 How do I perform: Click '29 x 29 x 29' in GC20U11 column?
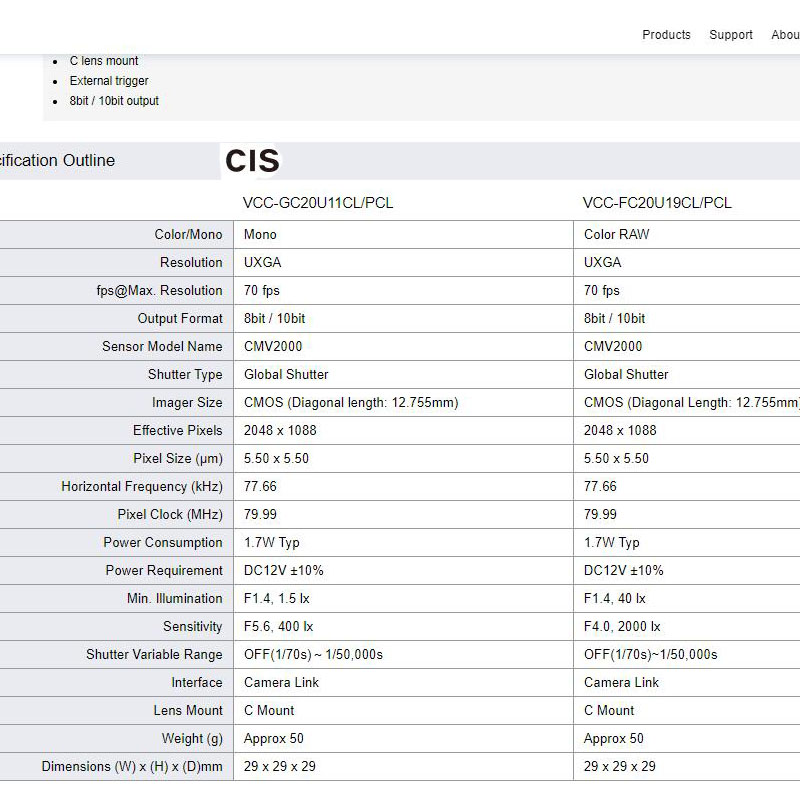coord(280,766)
